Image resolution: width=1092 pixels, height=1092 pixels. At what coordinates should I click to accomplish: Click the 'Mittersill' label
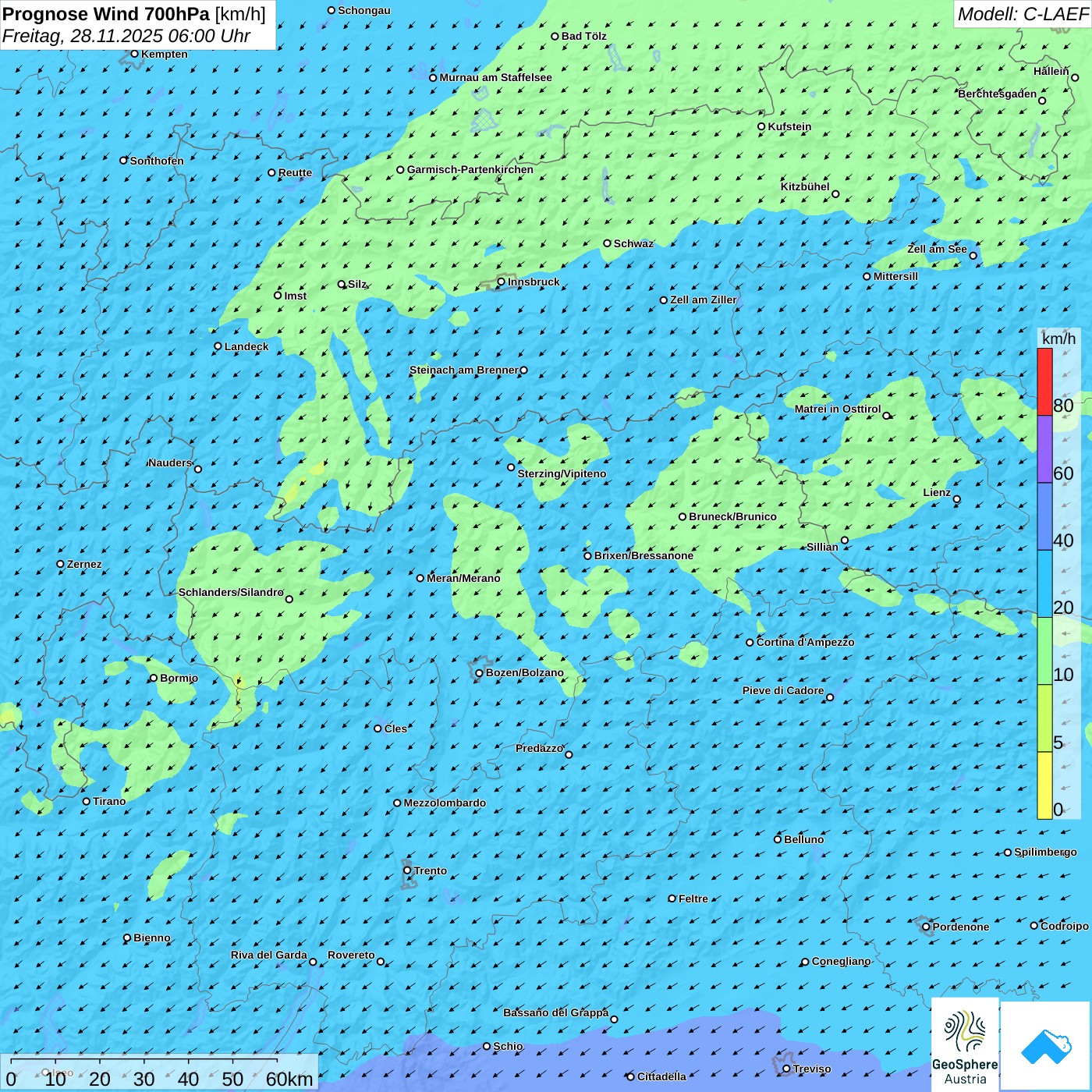point(895,276)
